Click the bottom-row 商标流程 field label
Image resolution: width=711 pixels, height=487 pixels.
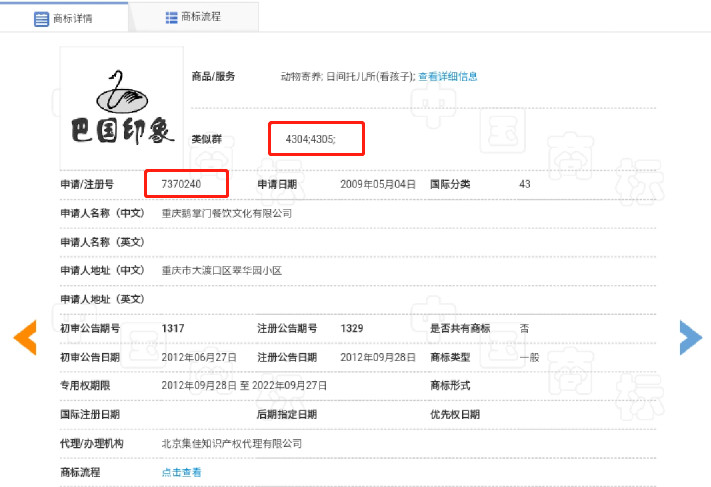pyautogui.click(x=80, y=472)
